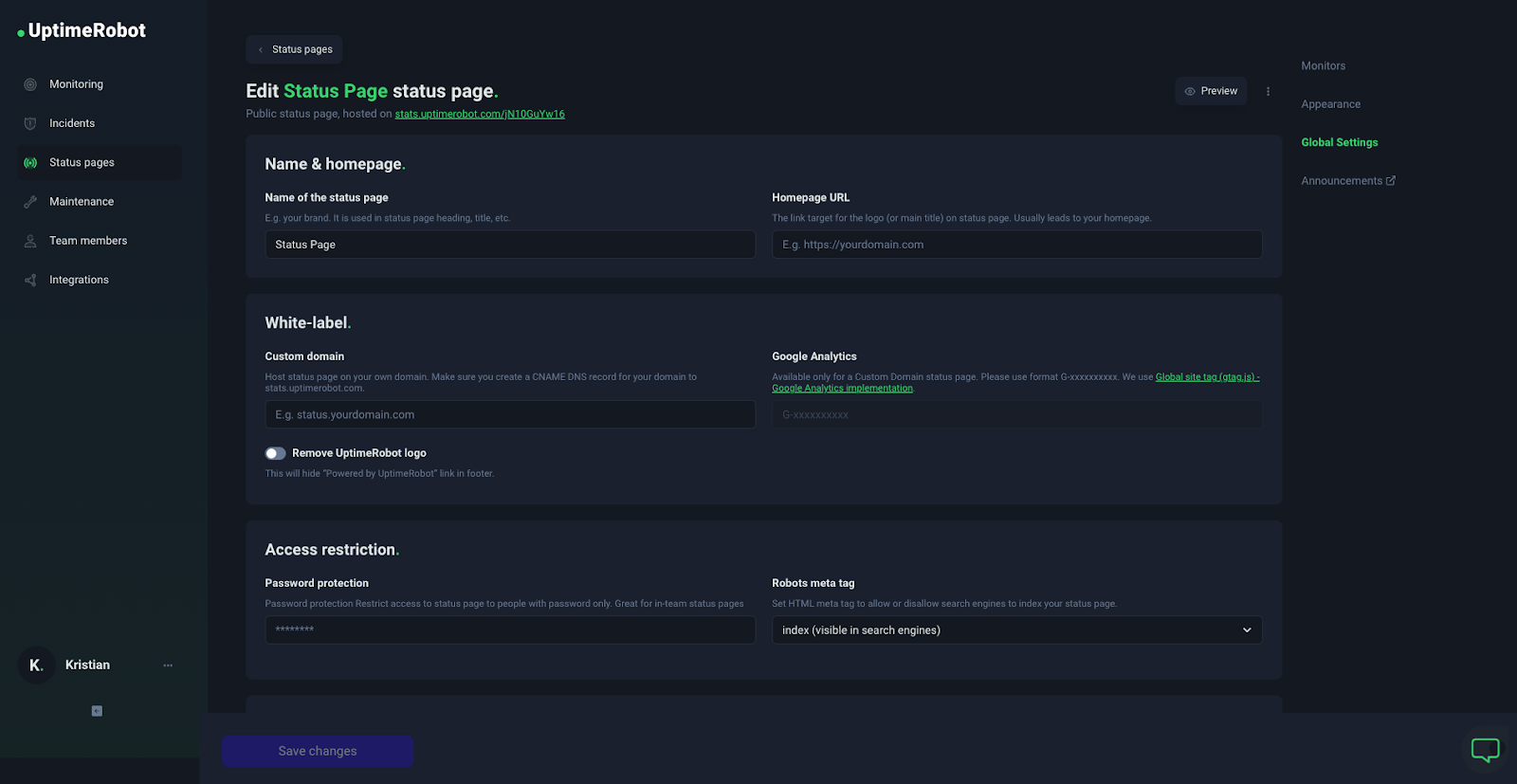Image resolution: width=1517 pixels, height=784 pixels.
Task: Click the K. user avatar
Action: pos(36,665)
